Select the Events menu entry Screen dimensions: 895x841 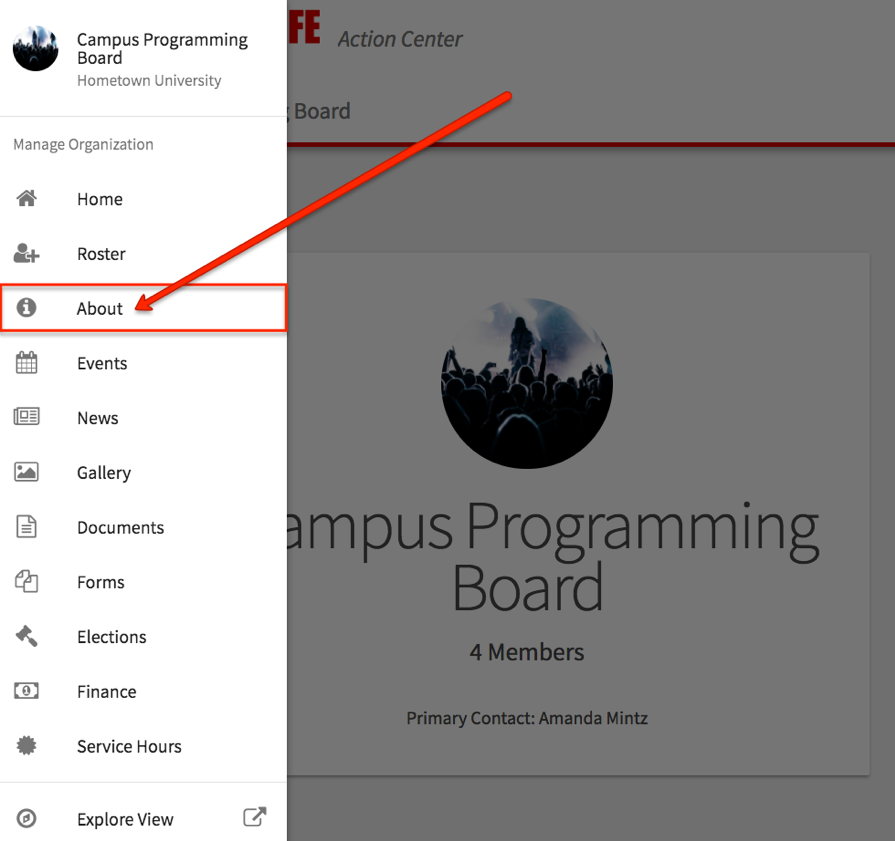point(102,363)
